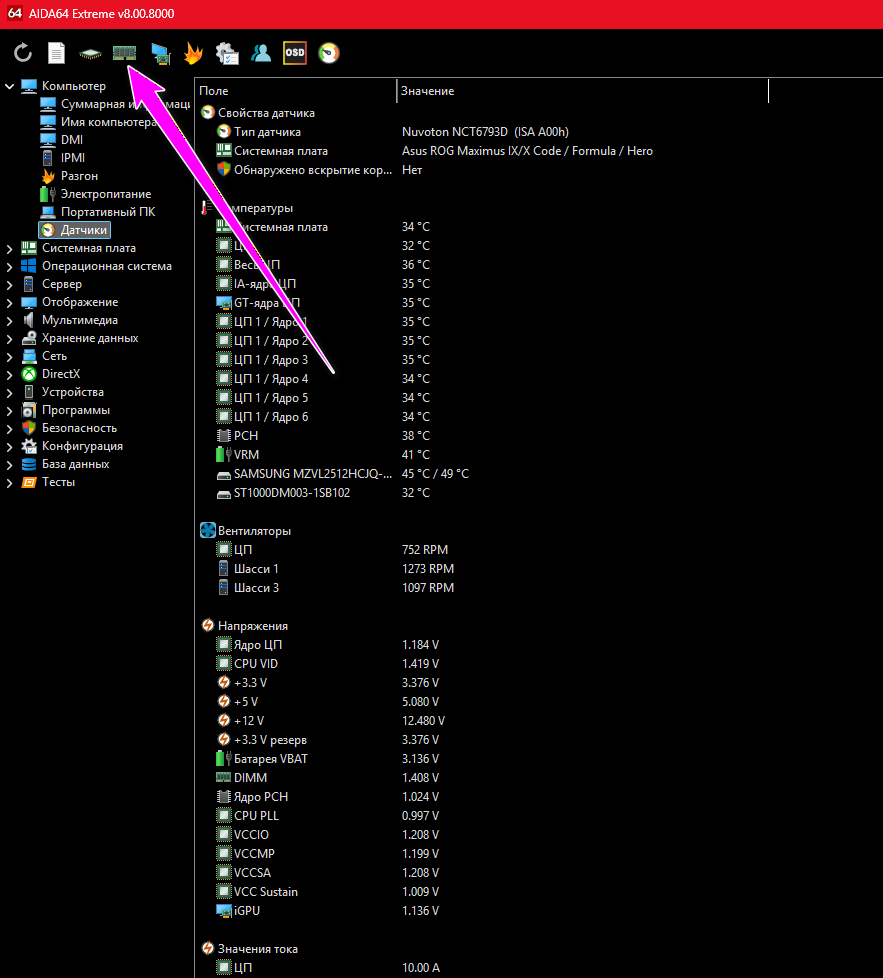The width and height of the screenshot is (883, 978).
Task: Click the Refresh toolbar icon
Action: click(x=23, y=53)
